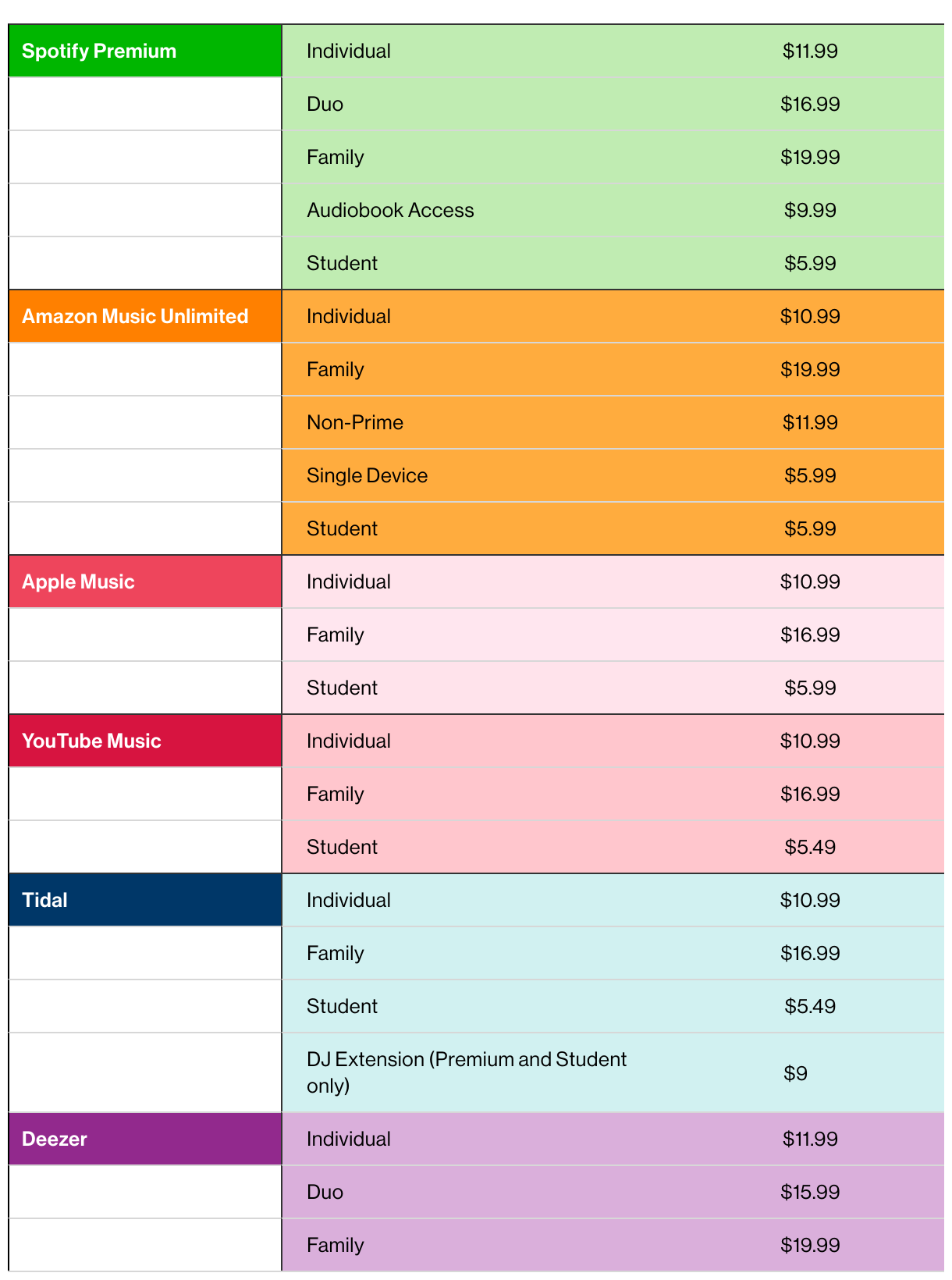Click the Spotify Premium service name cell

pyautogui.click(x=99, y=52)
